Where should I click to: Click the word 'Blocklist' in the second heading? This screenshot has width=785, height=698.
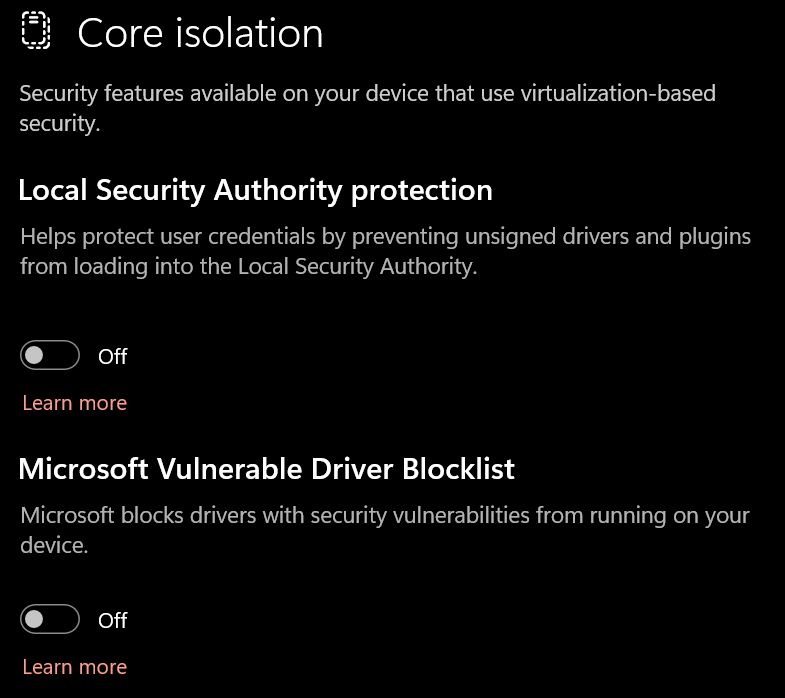459,469
